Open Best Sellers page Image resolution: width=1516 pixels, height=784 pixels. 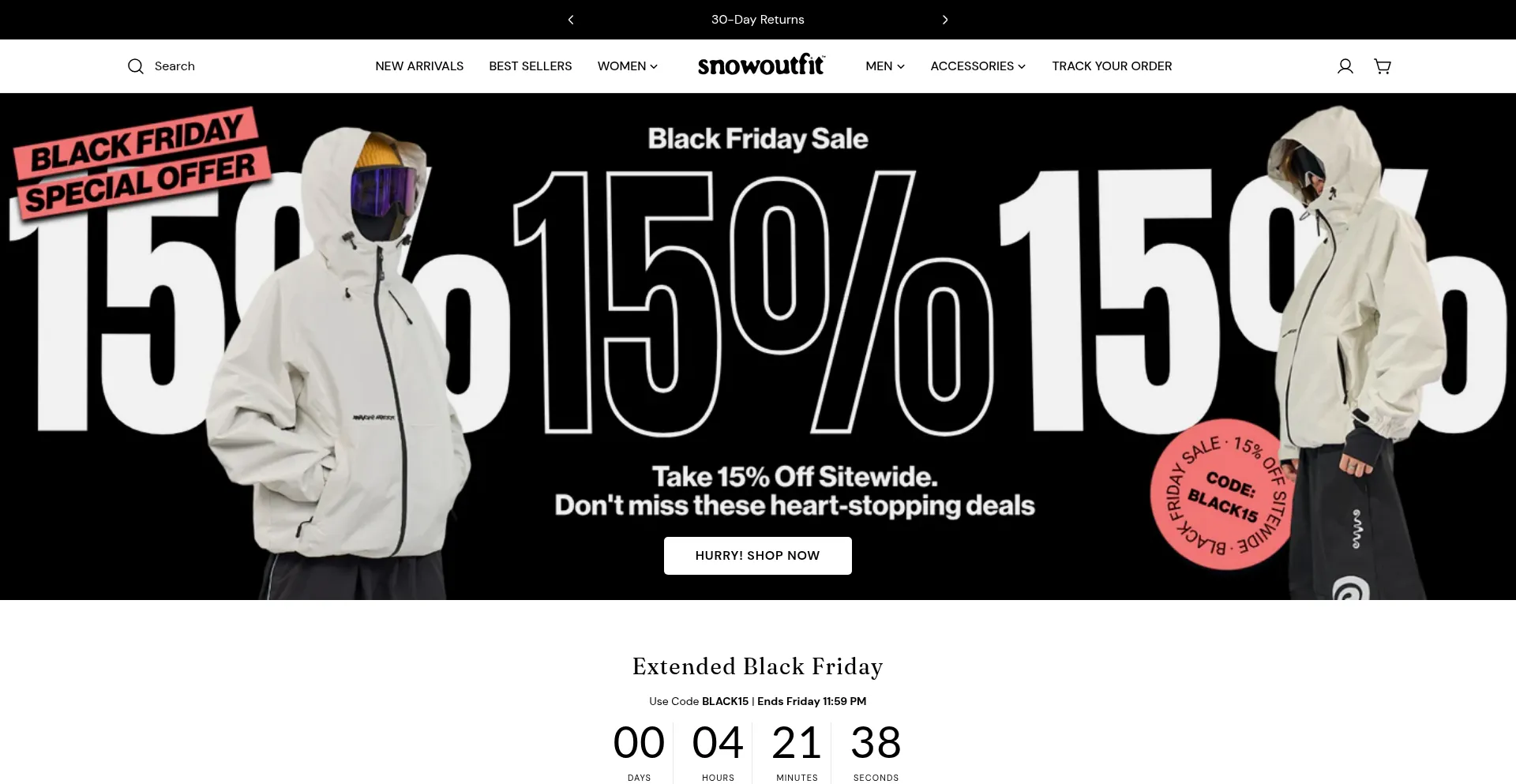pos(530,66)
